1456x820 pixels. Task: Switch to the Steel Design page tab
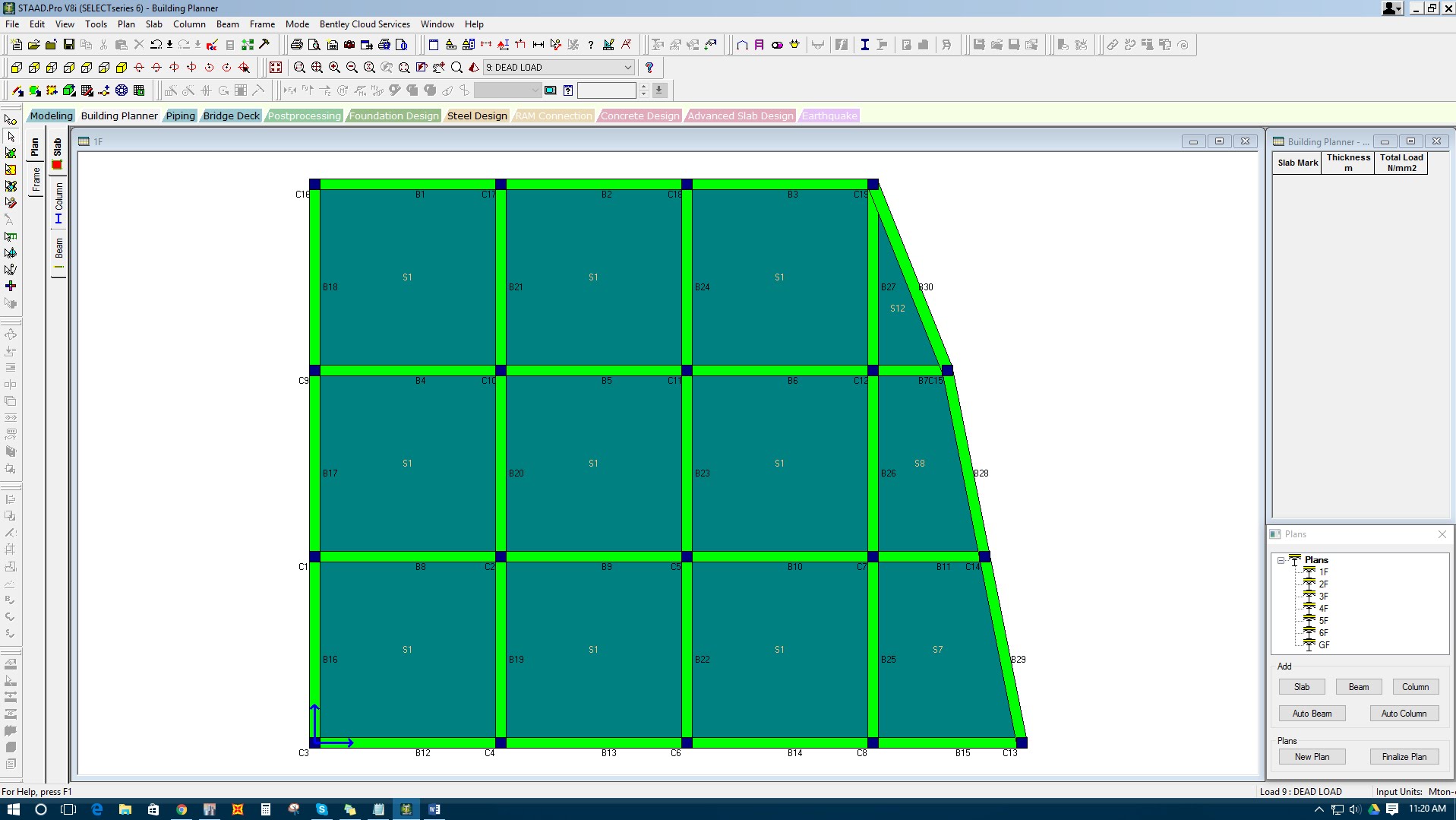tap(476, 116)
